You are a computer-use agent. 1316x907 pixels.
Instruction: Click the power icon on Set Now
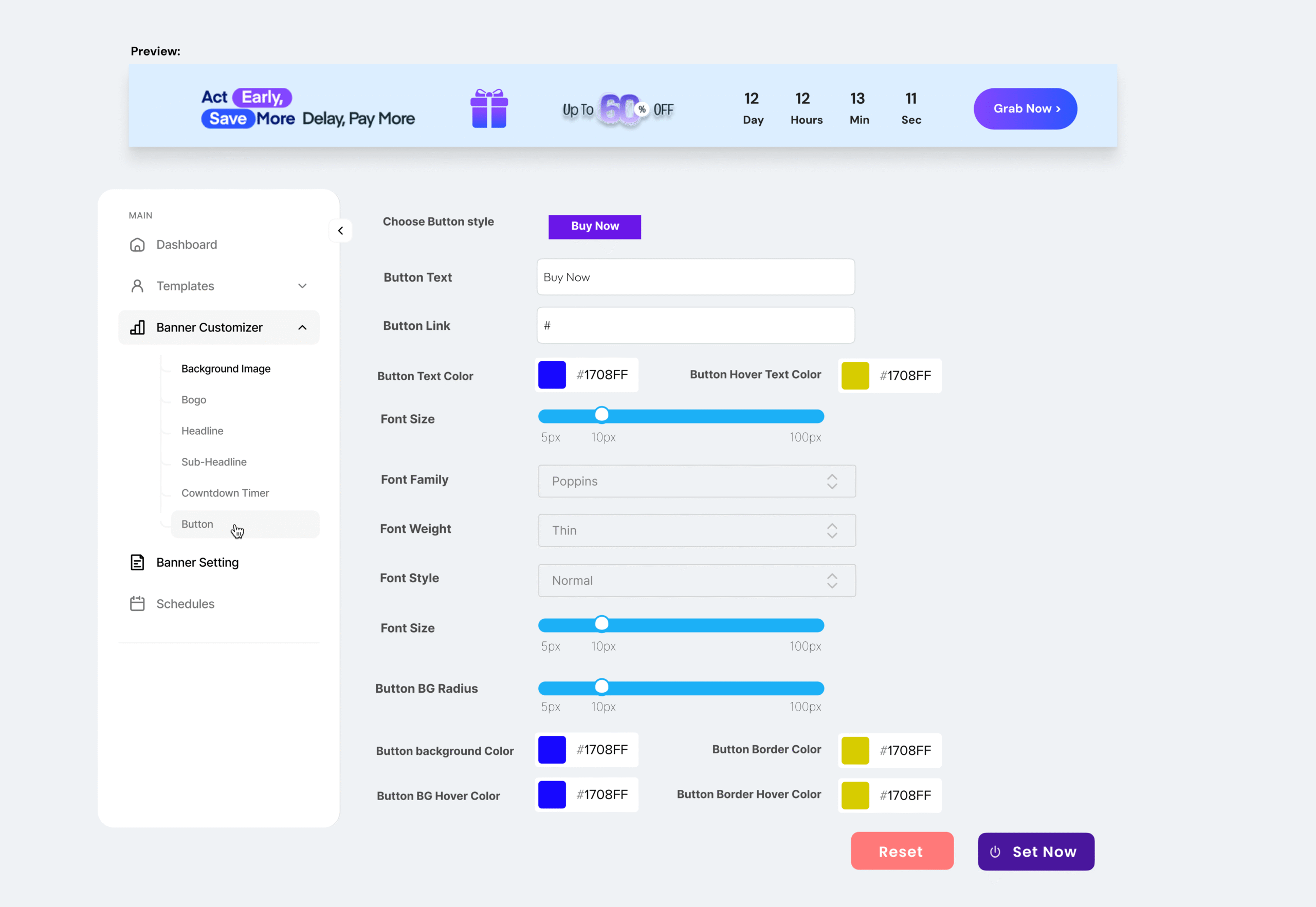pos(995,852)
